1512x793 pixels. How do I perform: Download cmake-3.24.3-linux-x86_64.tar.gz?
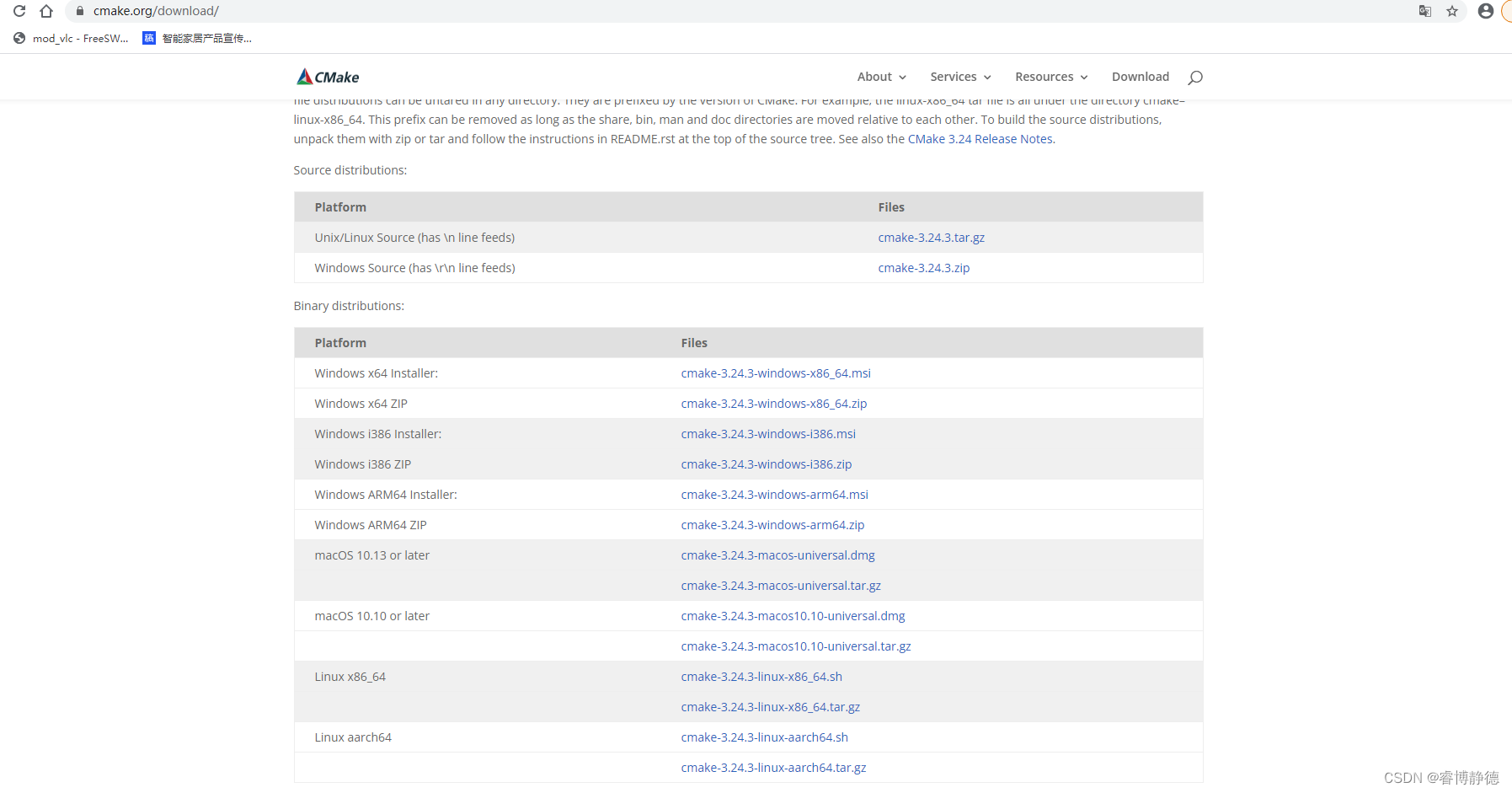(x=771, y=707)
